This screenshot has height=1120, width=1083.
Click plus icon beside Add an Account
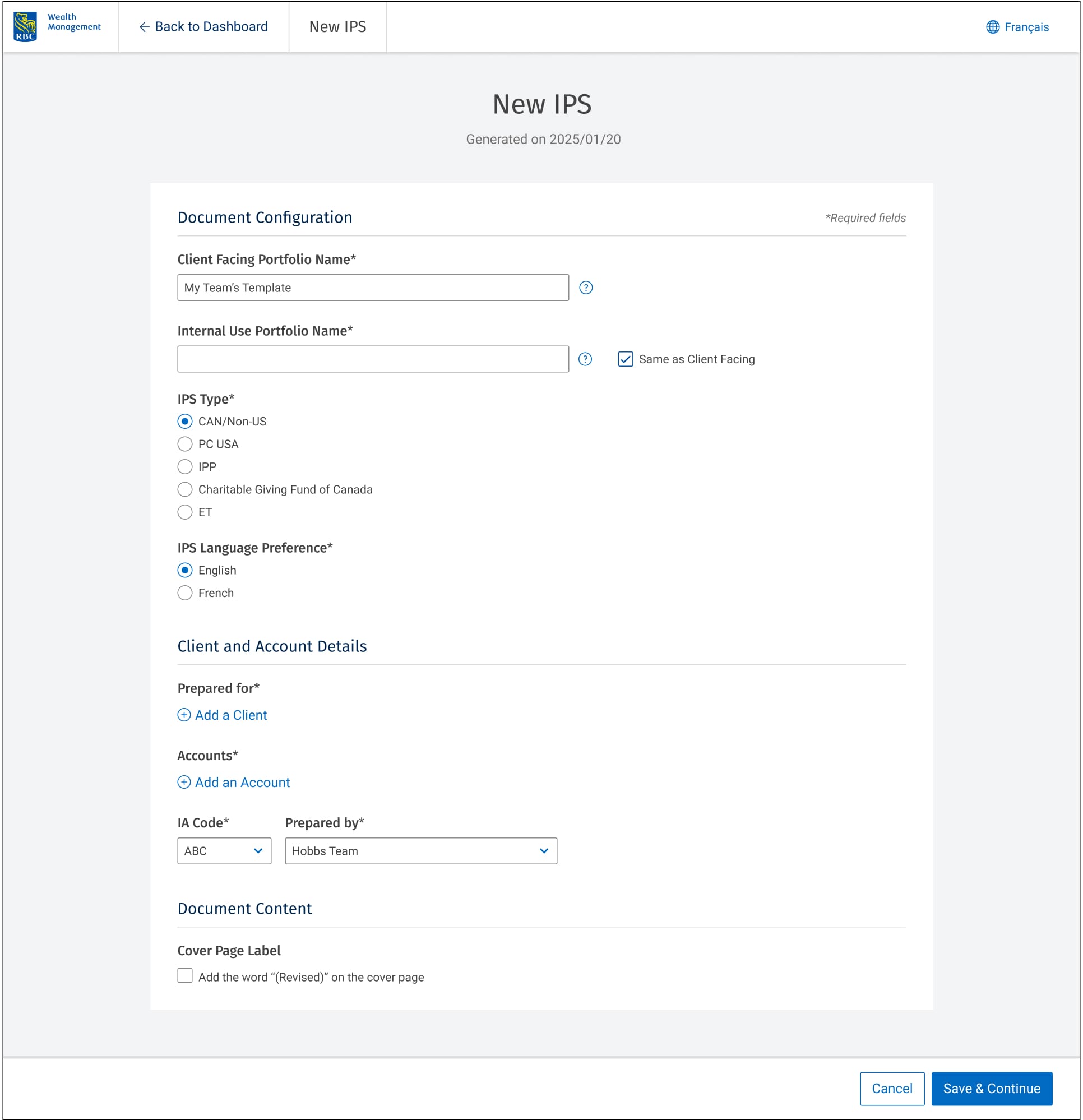[x=184, y=782]
